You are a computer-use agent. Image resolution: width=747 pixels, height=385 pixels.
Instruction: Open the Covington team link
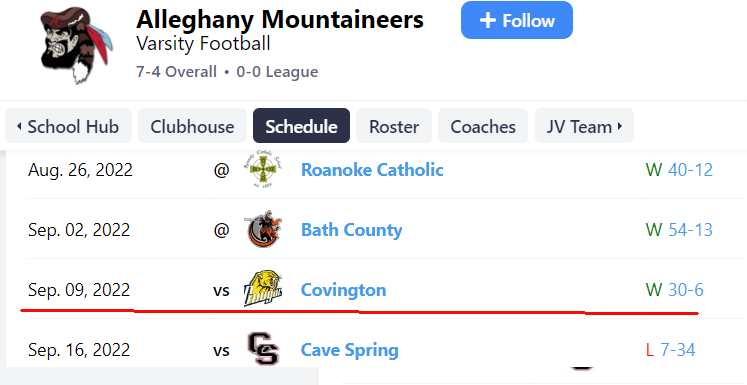(343, 290)
